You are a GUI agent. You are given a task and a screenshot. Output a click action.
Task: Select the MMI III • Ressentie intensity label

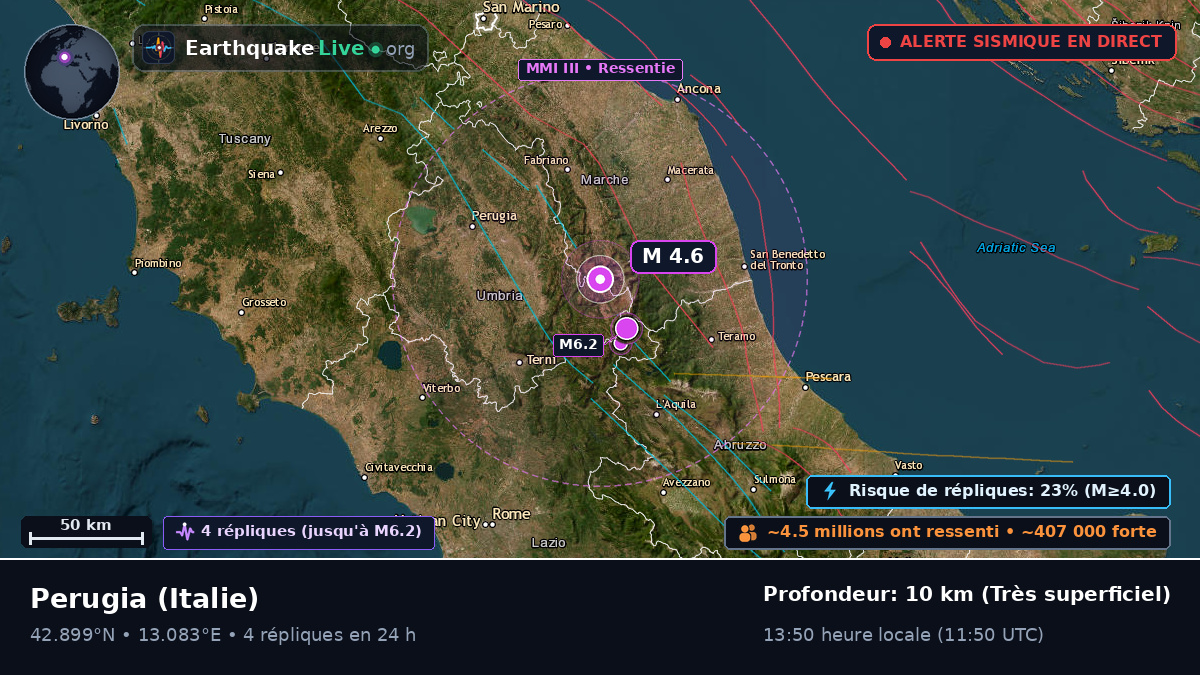point(600,70)
